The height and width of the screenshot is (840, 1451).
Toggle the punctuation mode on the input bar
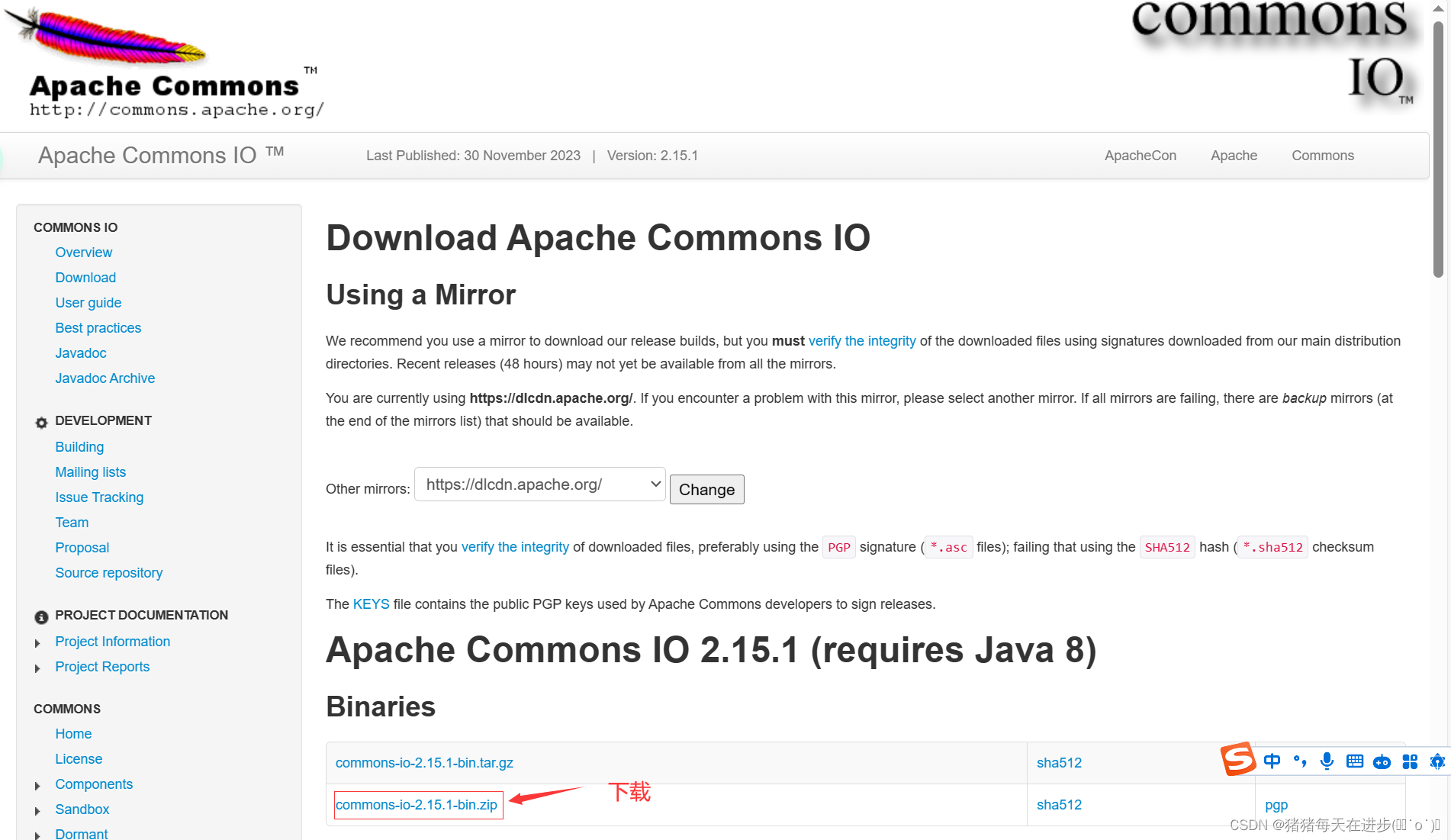[1300, 761]
